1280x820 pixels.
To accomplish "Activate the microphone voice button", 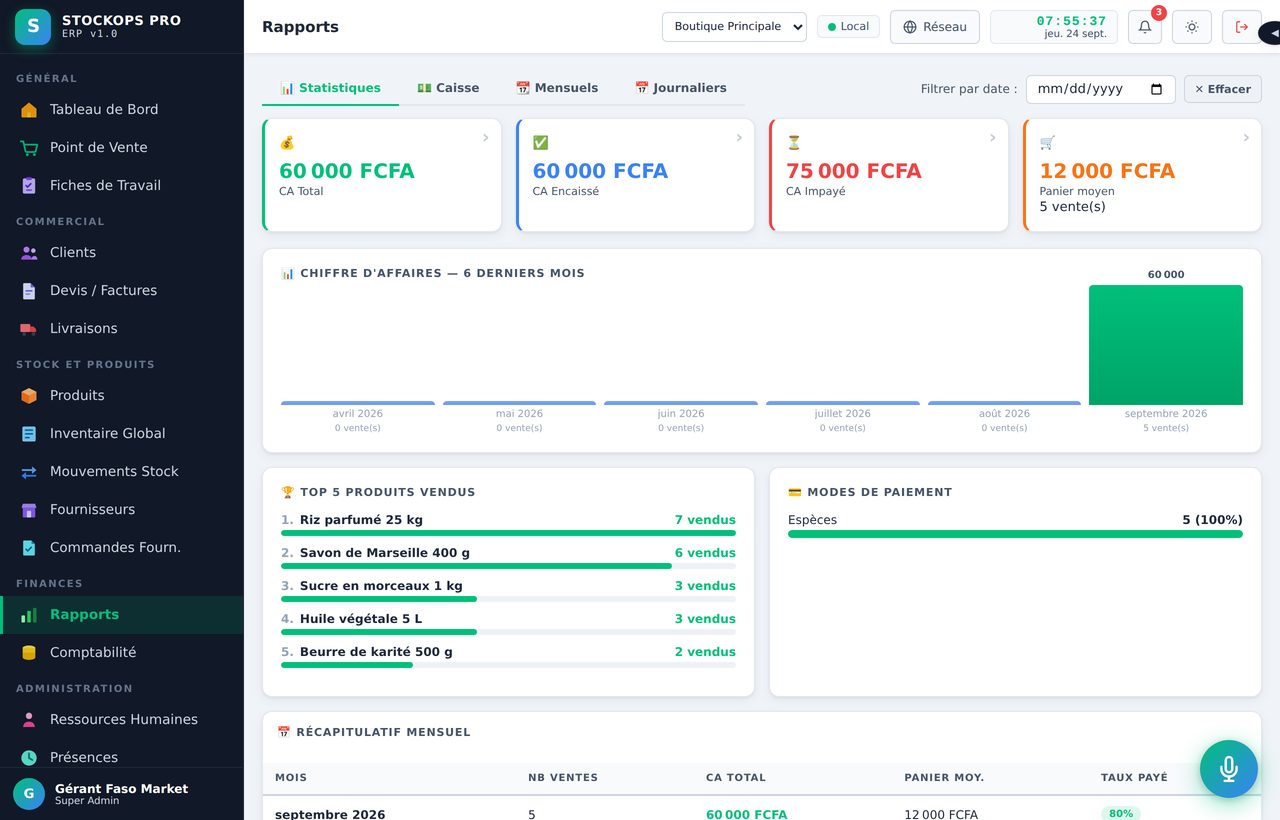I will [1229, 769].
